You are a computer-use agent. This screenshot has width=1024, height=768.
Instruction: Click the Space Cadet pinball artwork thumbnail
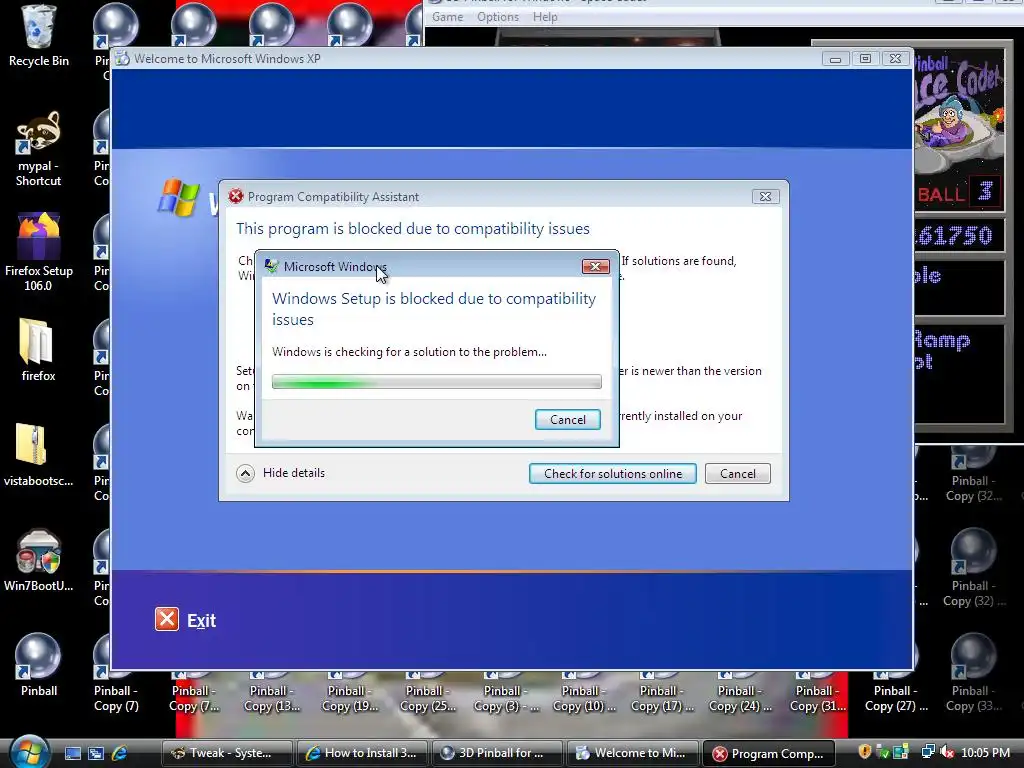(959, 110)
